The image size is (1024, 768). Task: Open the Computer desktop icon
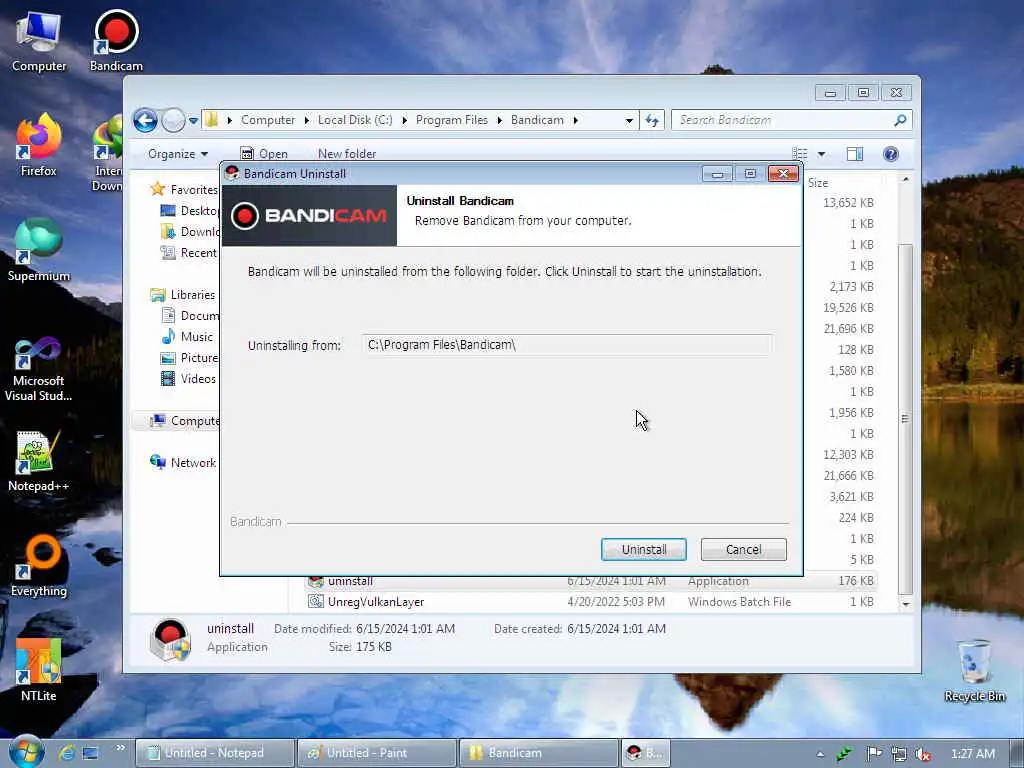(x=39, y=40)
